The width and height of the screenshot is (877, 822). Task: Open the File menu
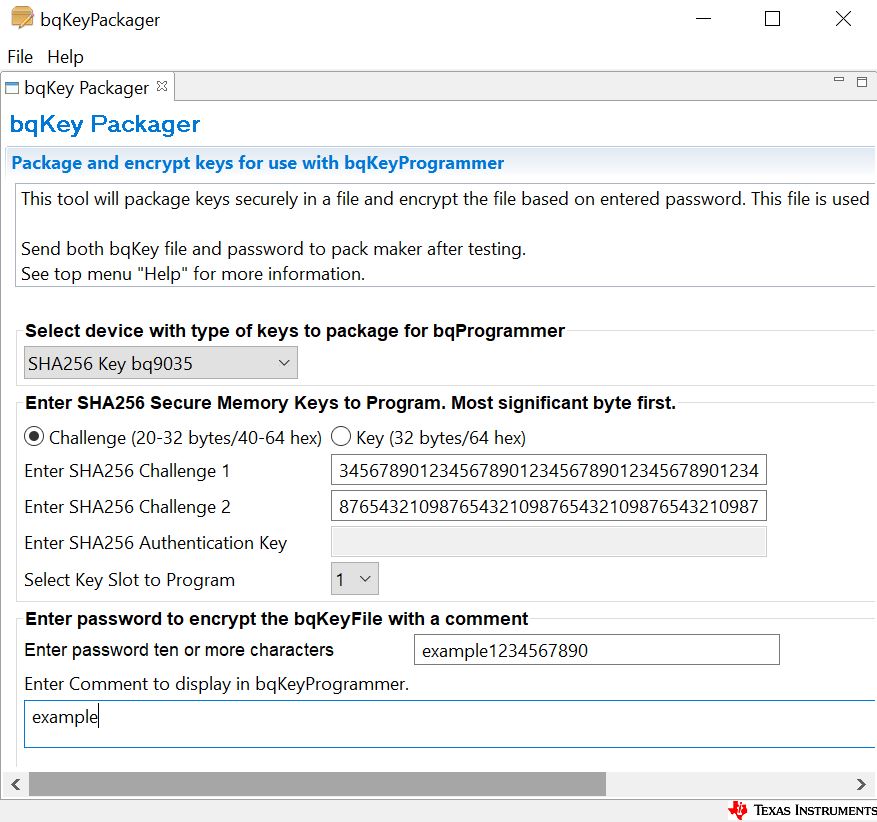point(20,57)
